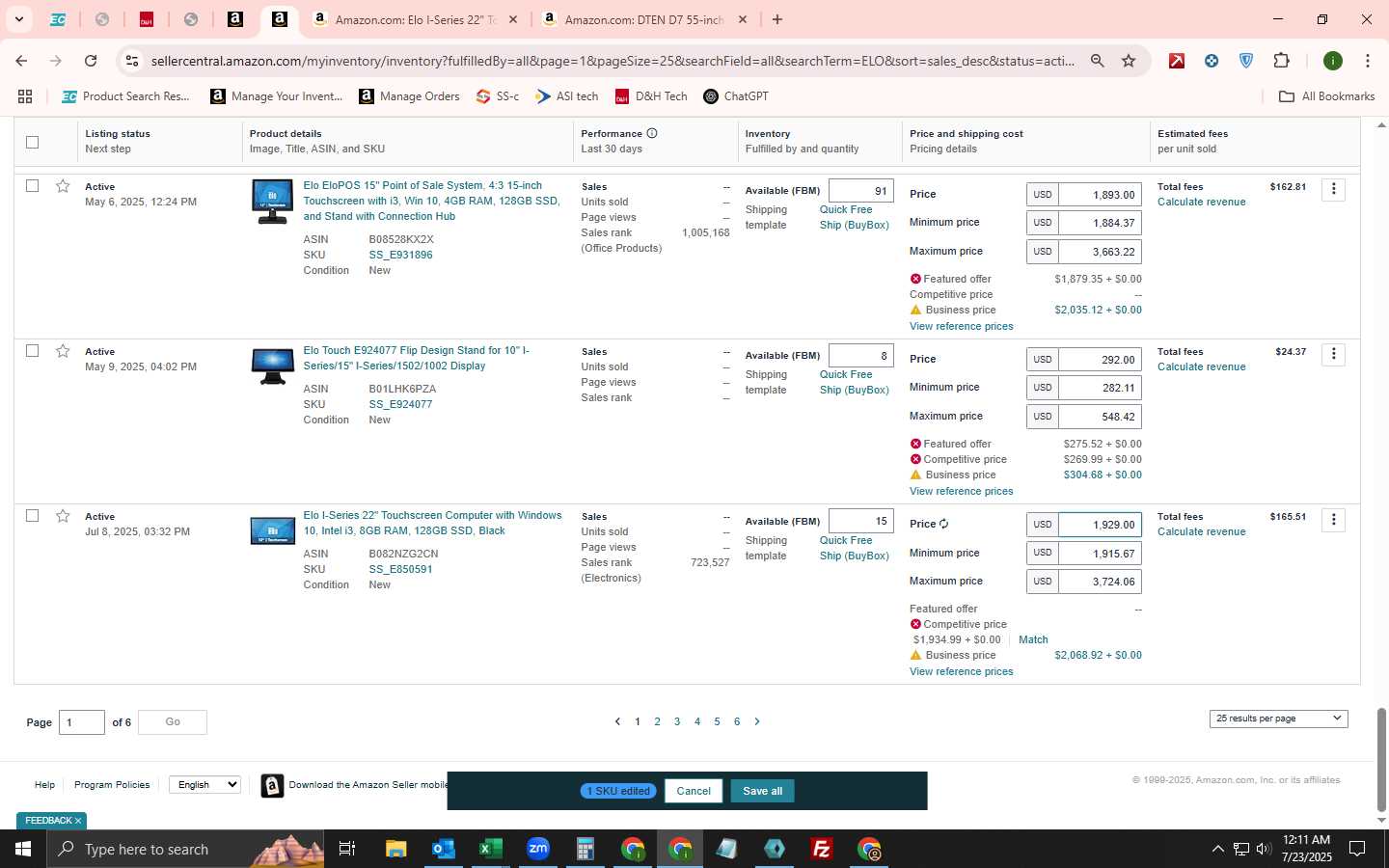Image resolution: width=1389 pixels, height=868 pixels.
Task: Open the All Bookmarks folder
Action: pos(1326,96)
